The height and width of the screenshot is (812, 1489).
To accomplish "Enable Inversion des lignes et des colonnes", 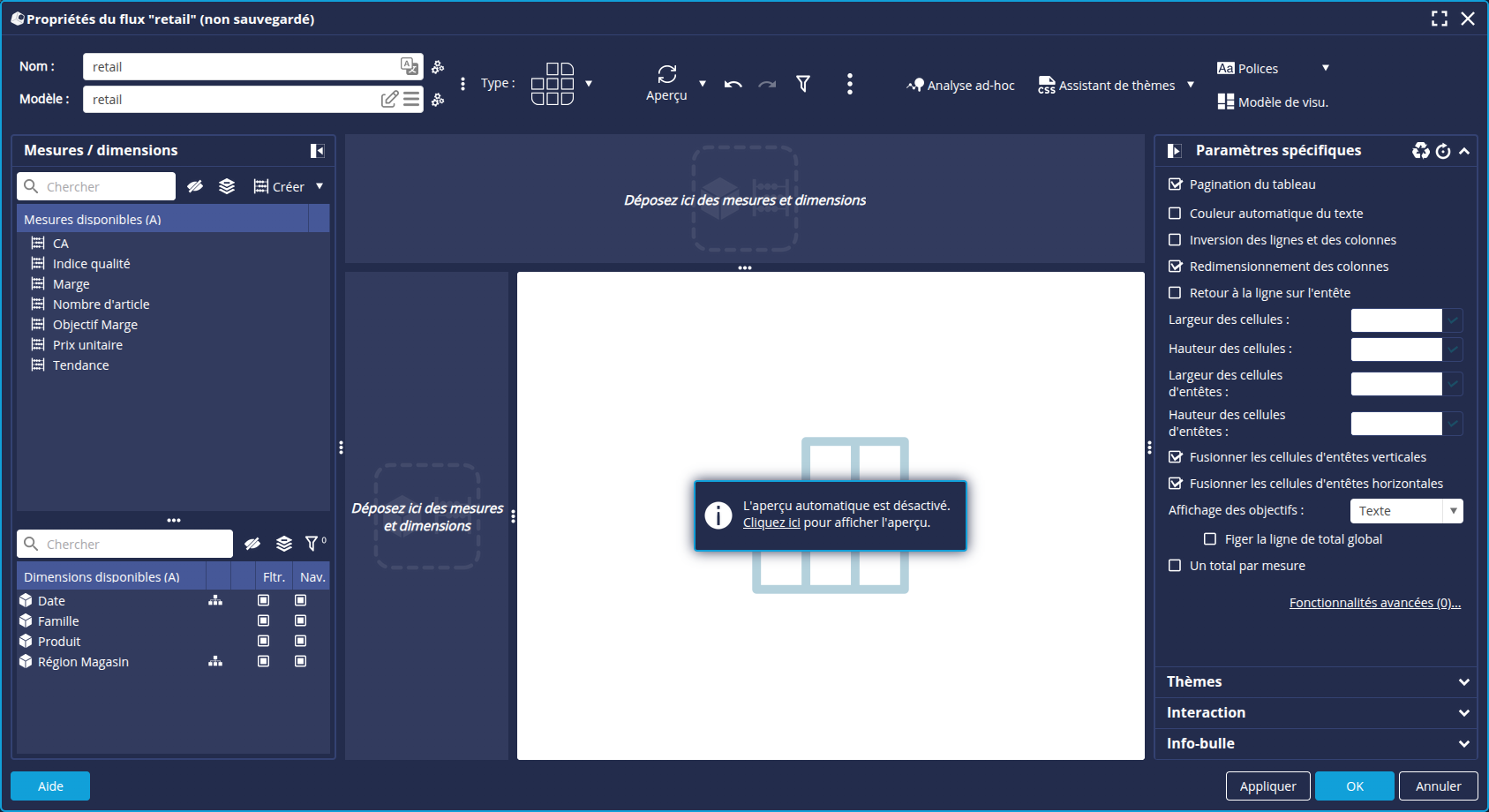I will click(x=1175, y=240).
